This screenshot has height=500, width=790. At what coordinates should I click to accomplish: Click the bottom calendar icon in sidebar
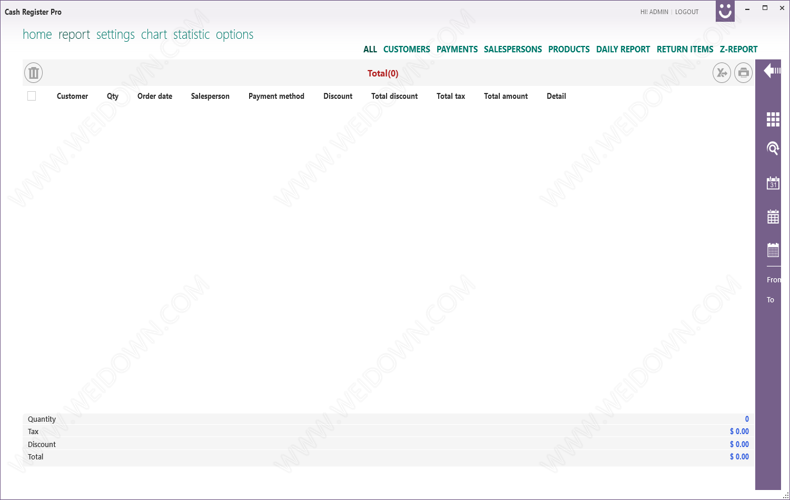(x=773, y=249)
